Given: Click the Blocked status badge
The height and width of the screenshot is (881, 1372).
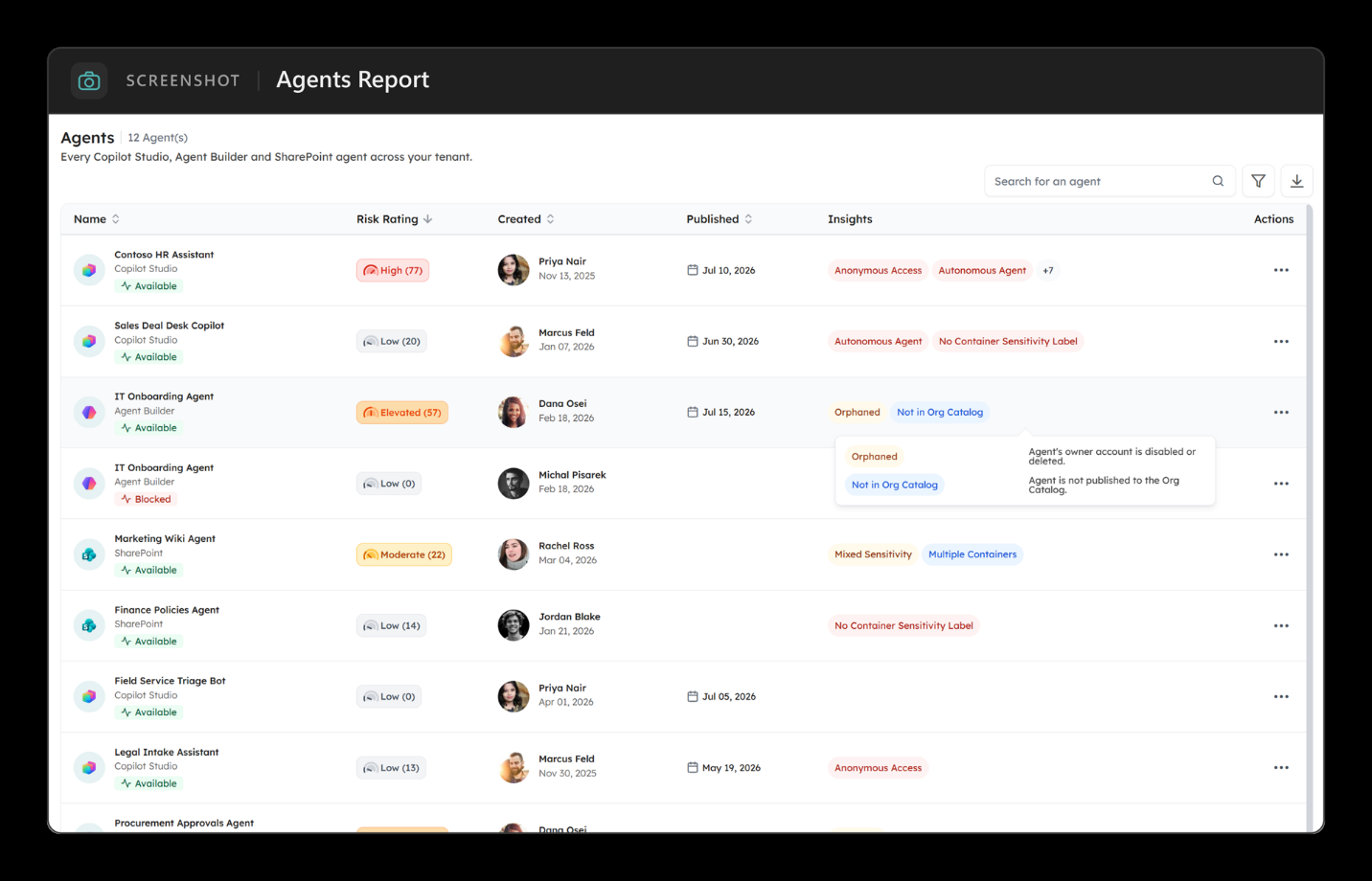Looking at the screenshot, I should click(146, 499).
